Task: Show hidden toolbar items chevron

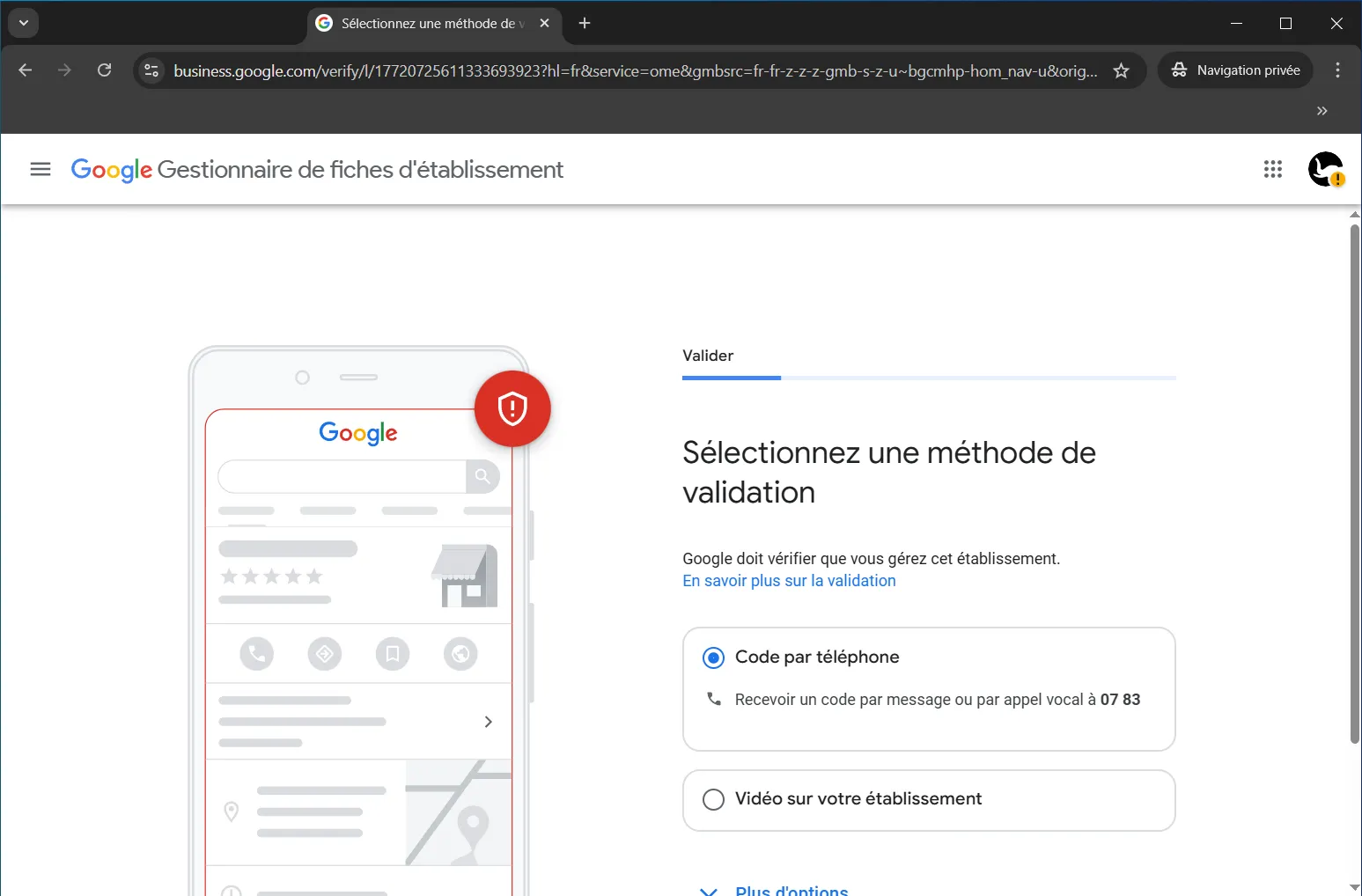Action: 1322,111
